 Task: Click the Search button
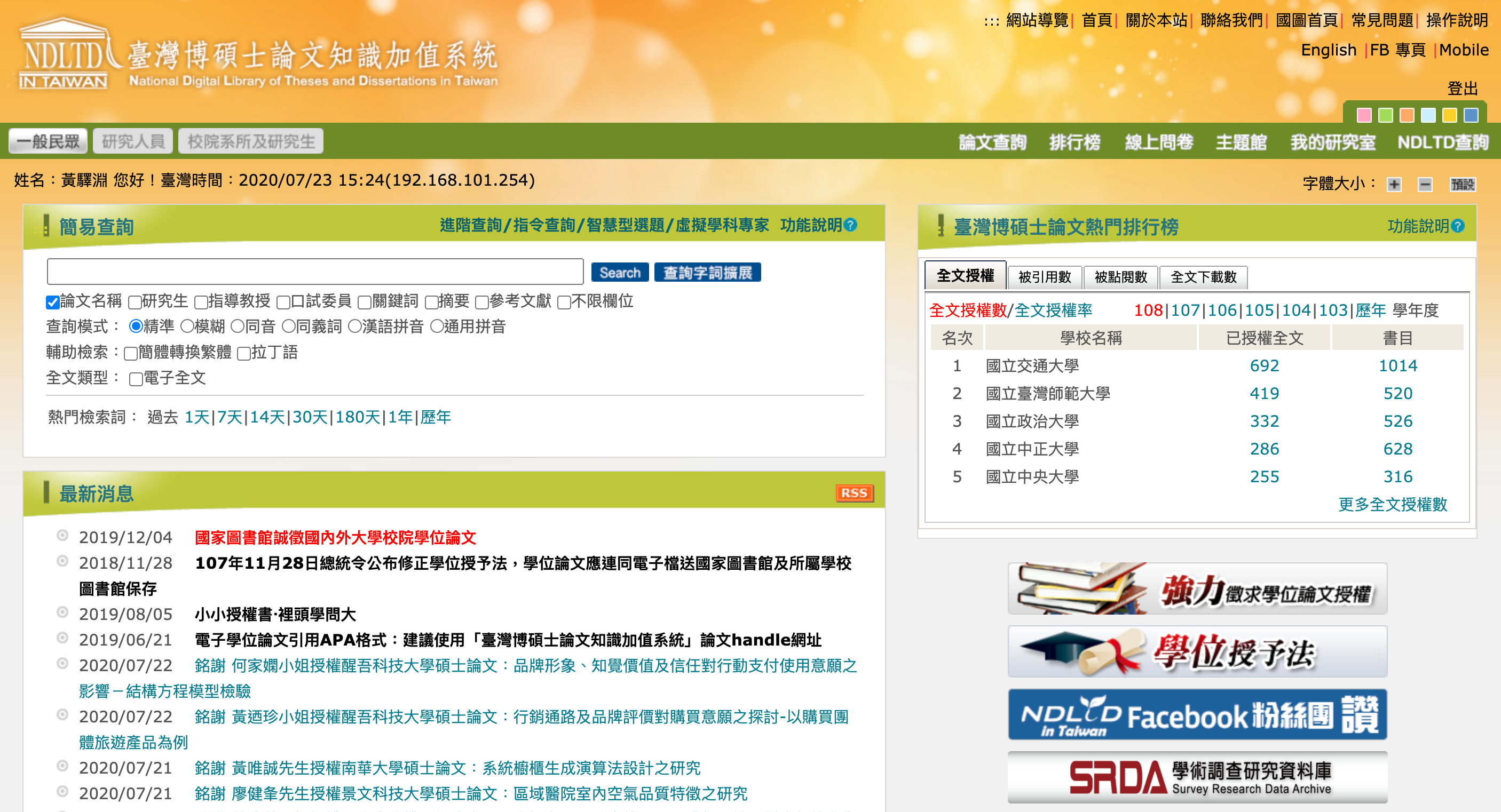[x=619, y=272]
